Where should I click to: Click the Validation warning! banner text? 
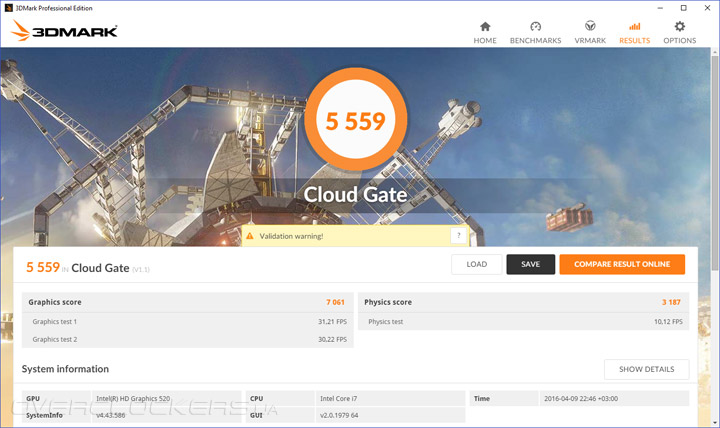tap(291, 236)
